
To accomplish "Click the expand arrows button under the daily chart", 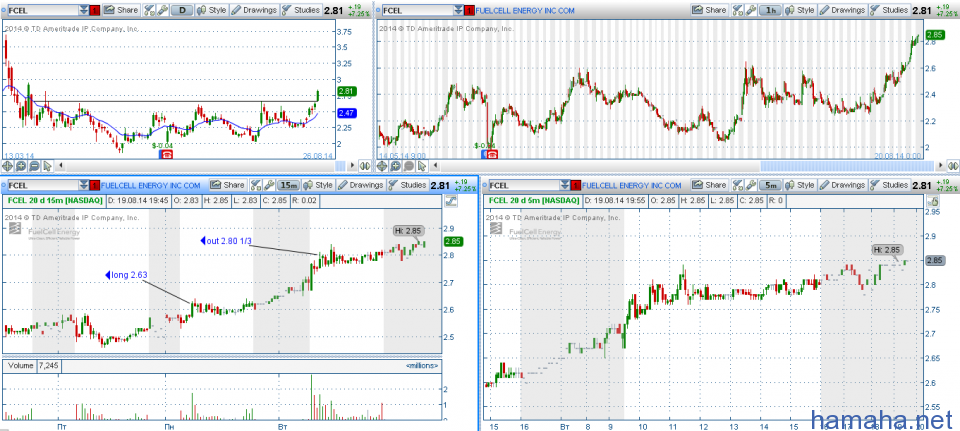I will [x=365, y=166].
